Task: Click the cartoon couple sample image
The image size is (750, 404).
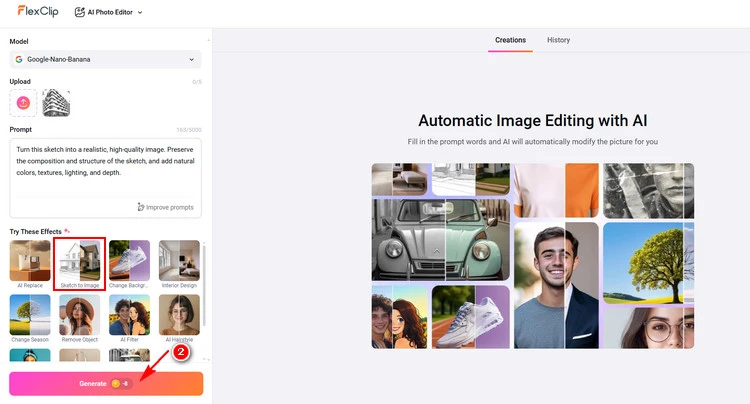Action: click(399, 317)
